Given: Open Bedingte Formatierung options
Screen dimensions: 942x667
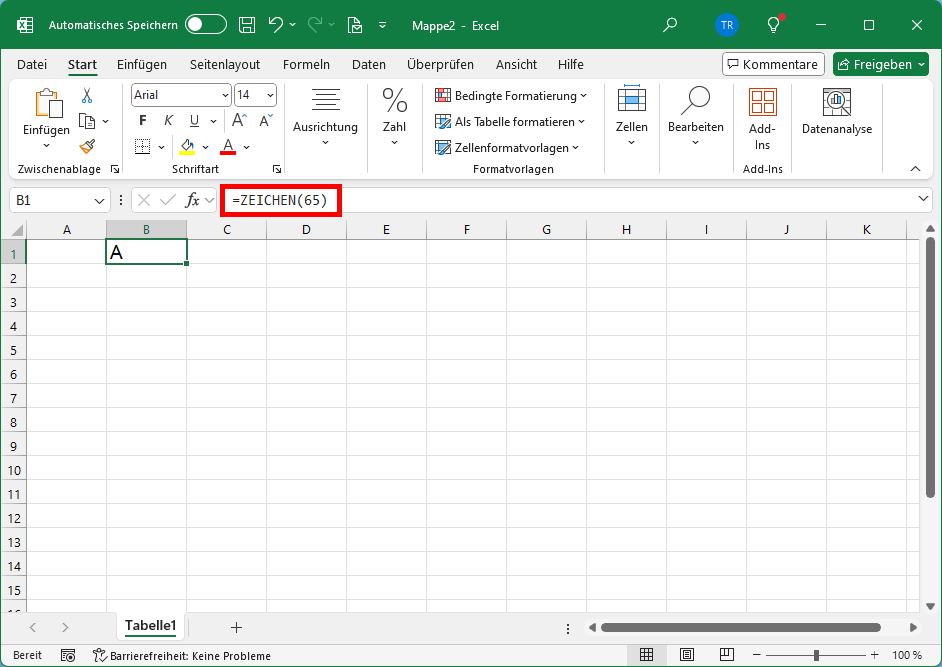Looking at the screenshot, I should 511,96.
